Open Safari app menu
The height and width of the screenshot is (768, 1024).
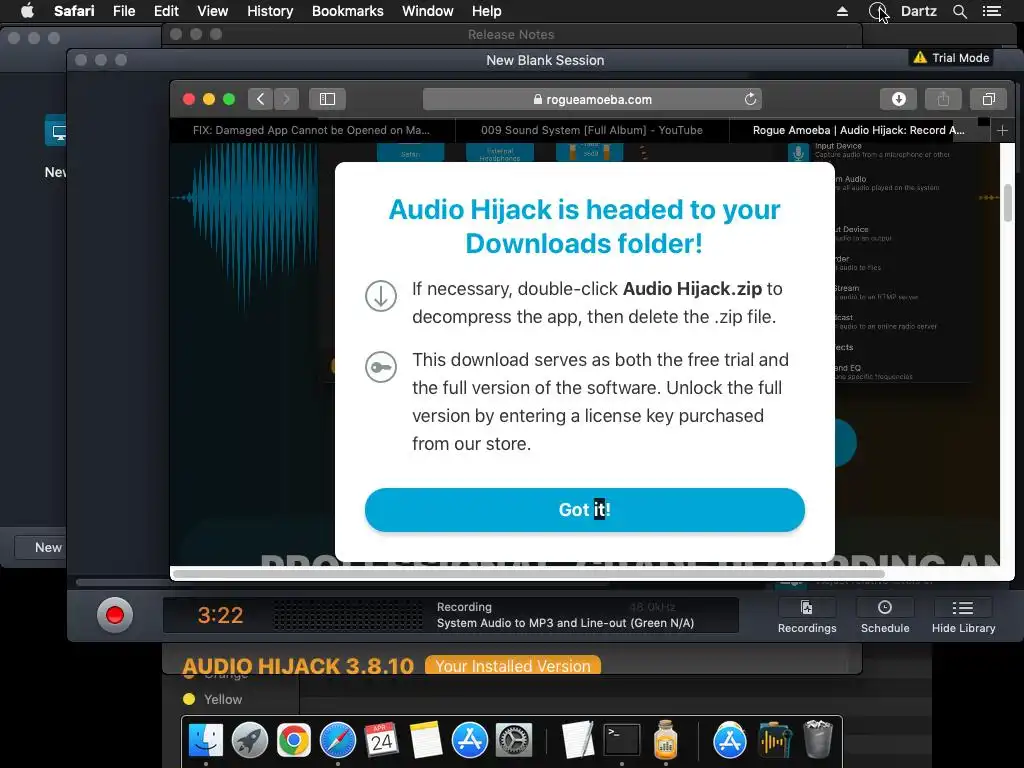click(74, 11)
